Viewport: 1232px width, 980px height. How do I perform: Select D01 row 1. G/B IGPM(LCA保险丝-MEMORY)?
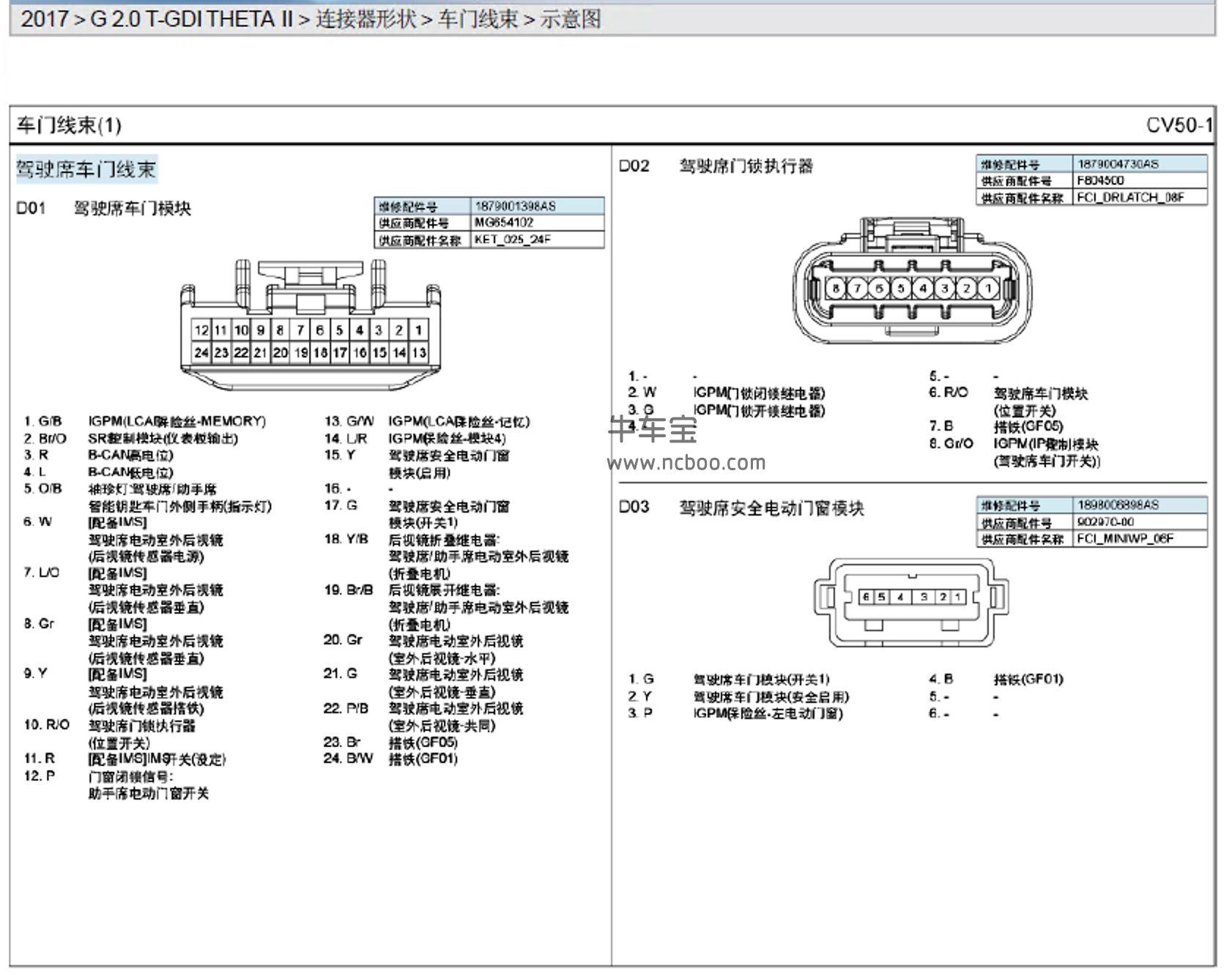click(x=144, y=421)
